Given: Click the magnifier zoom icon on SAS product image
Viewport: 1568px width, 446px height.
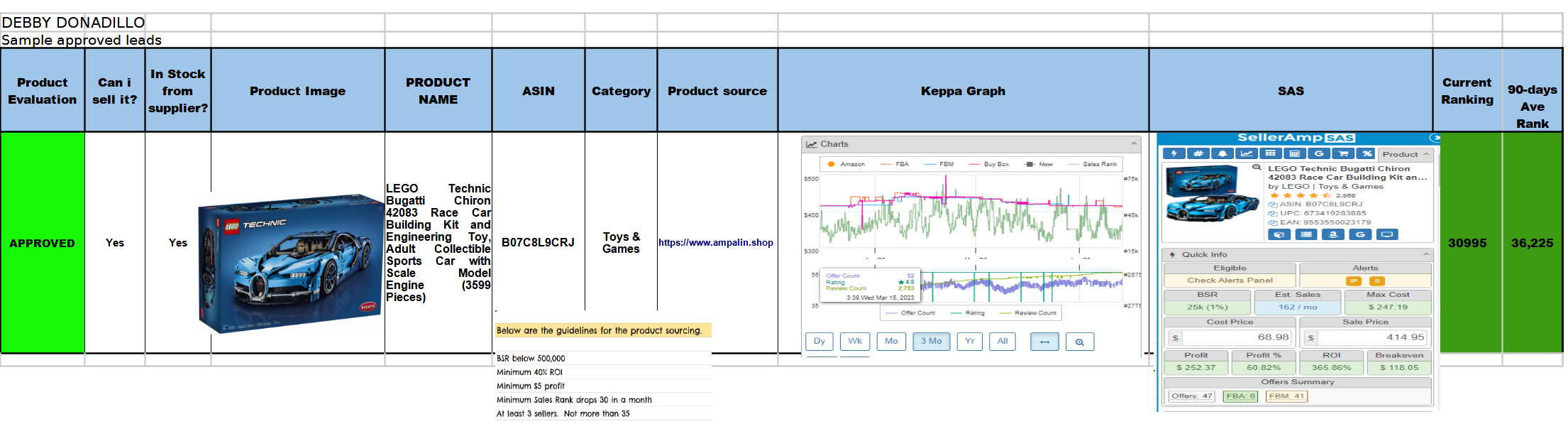Looking at the screenshot, I should (1257, 168).
